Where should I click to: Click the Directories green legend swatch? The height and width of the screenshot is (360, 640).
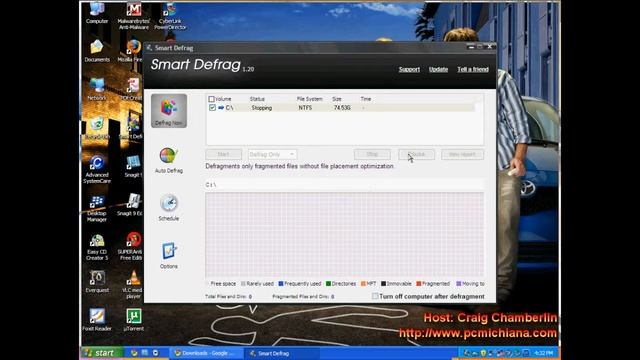click(x=329, y=284)
